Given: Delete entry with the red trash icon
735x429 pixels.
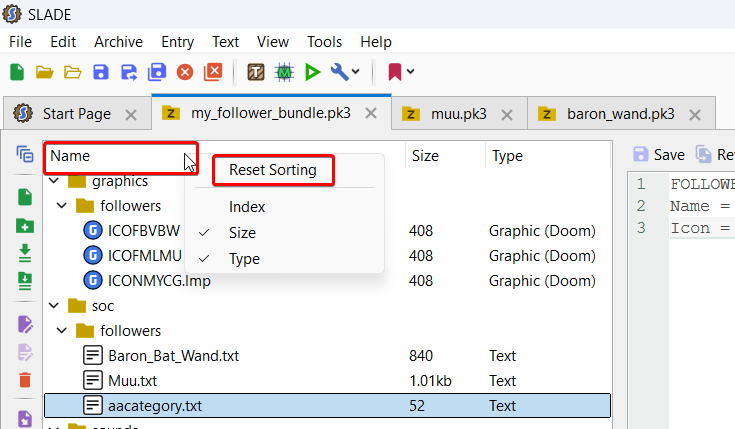Looking at the screenshot, I should click(25, 380).
